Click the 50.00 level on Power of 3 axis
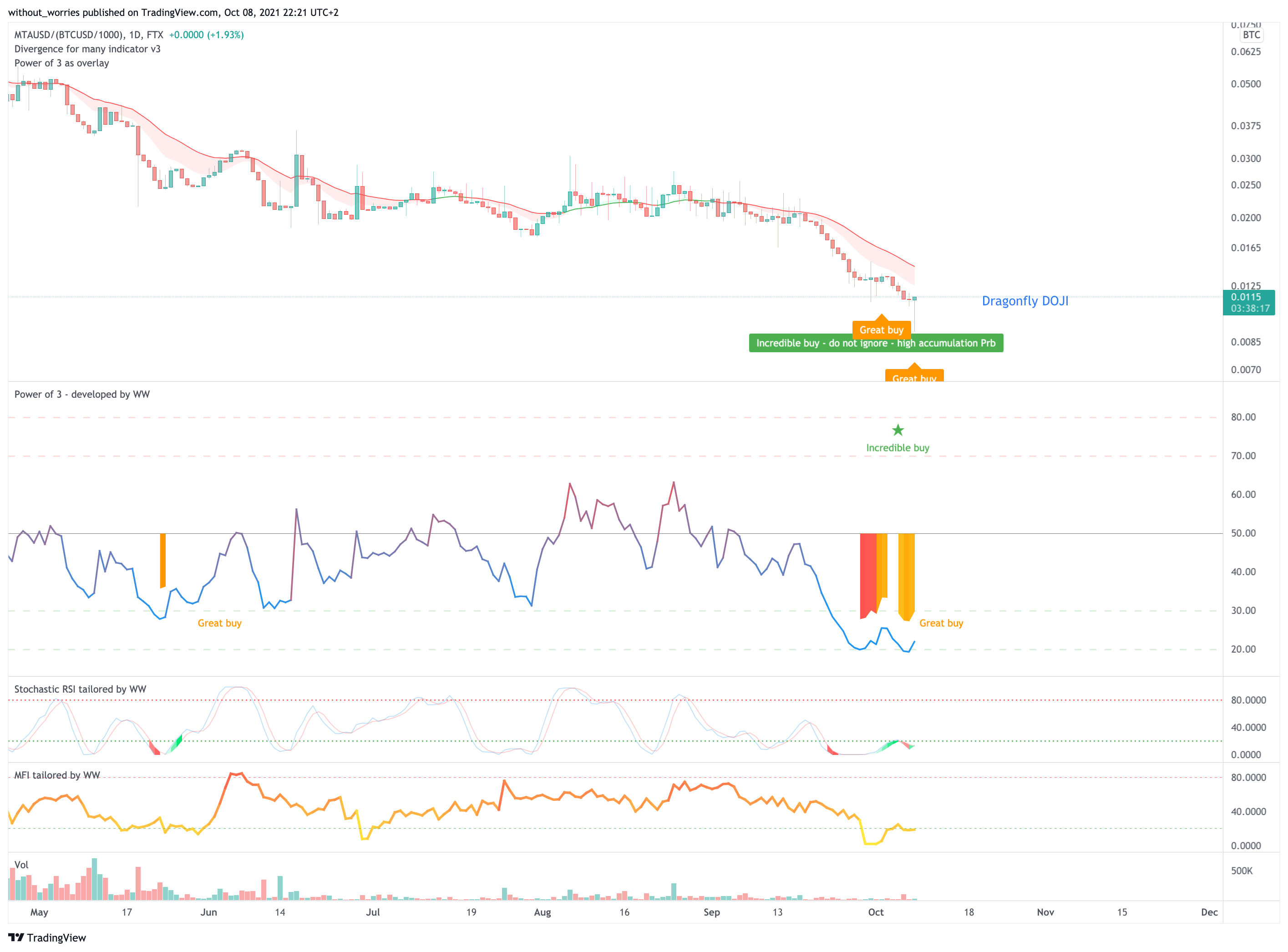This screenshot has height=952, width=1288. pos(1243,533)
